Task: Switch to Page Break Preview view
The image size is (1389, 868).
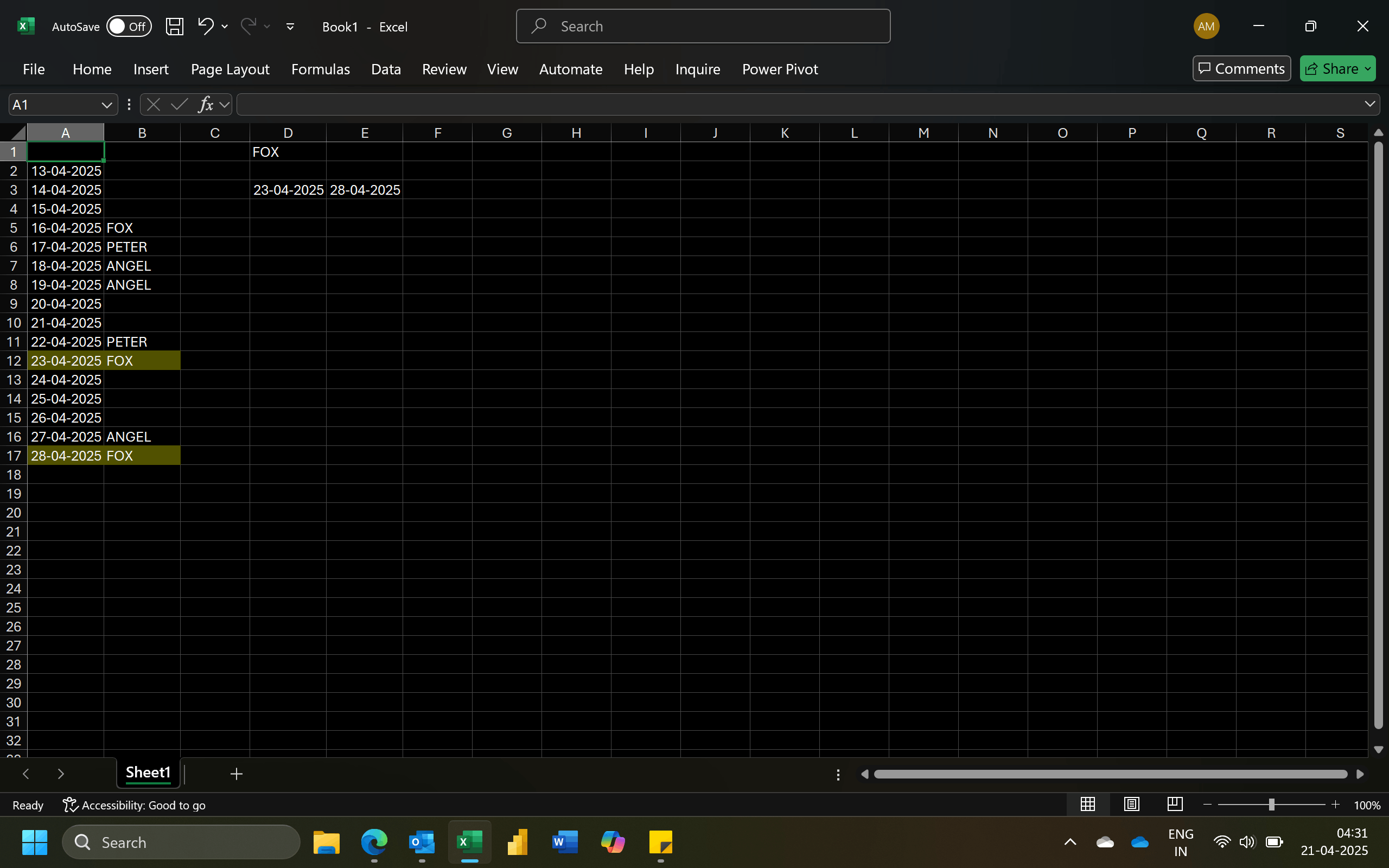Action: pos(1175,805)
